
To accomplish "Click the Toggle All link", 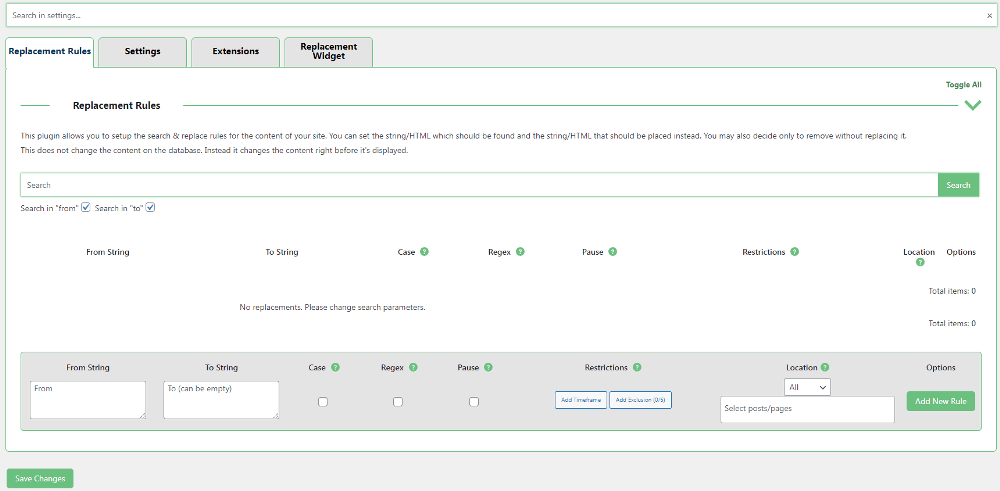I will pos(963,85).
